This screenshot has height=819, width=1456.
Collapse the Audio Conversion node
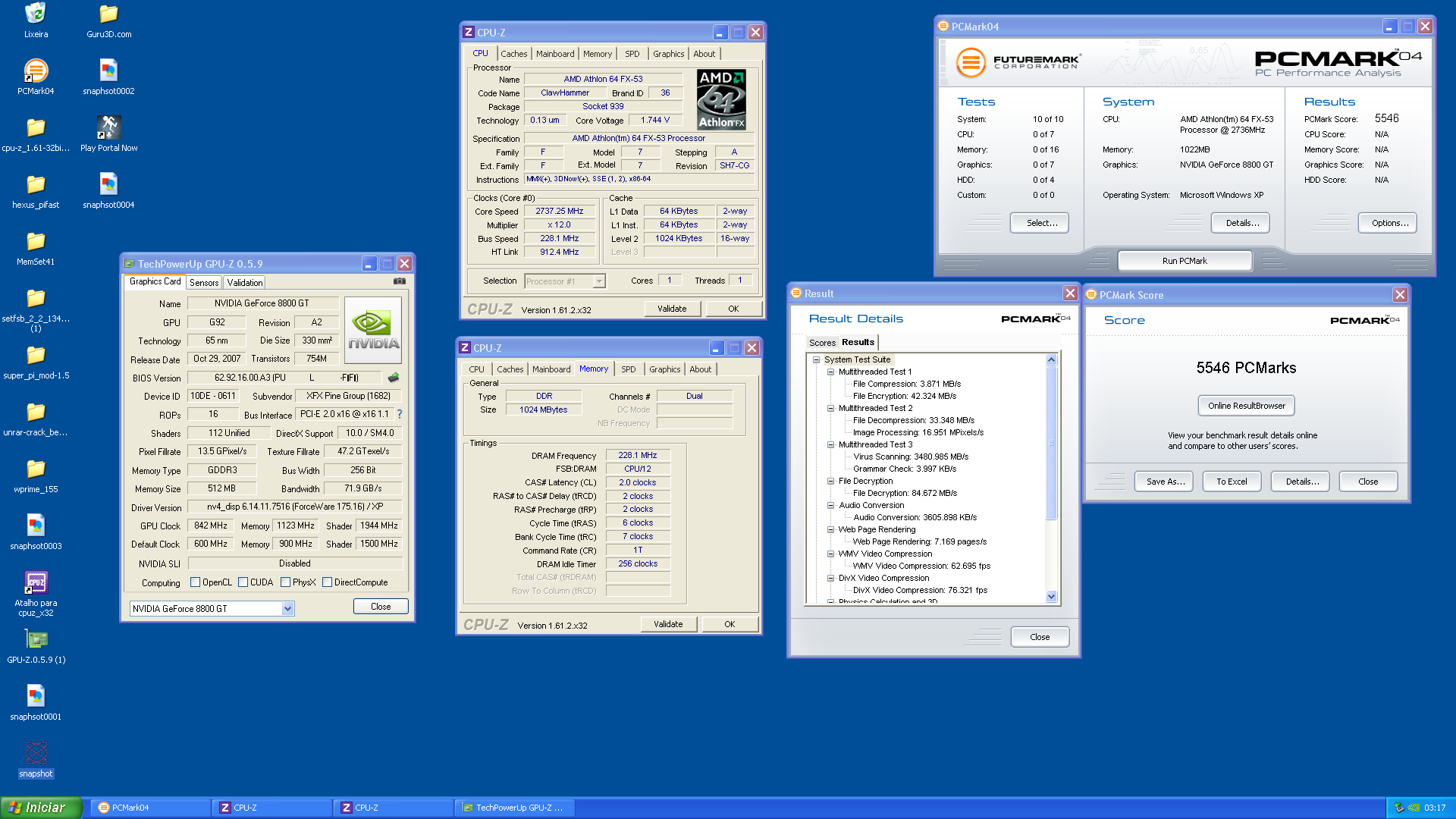[x=831, y=505]
